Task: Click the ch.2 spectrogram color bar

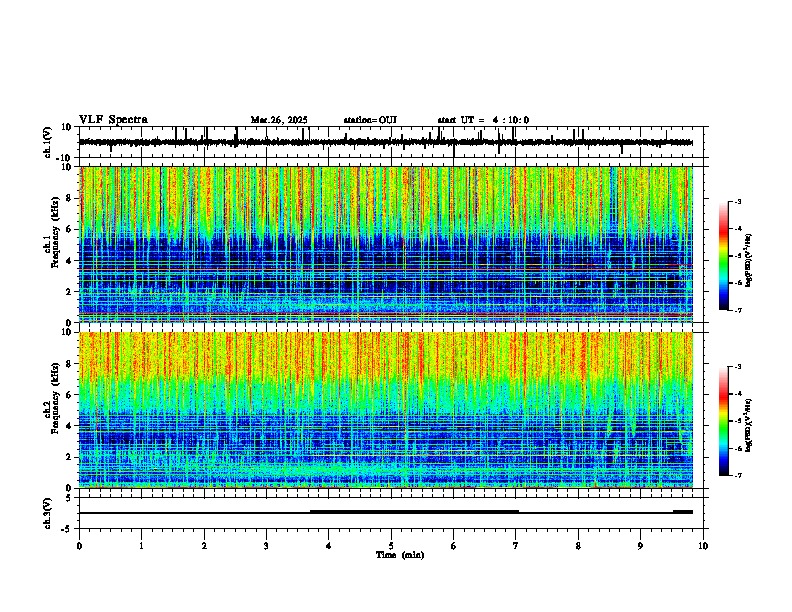Action: click(724, 421)
